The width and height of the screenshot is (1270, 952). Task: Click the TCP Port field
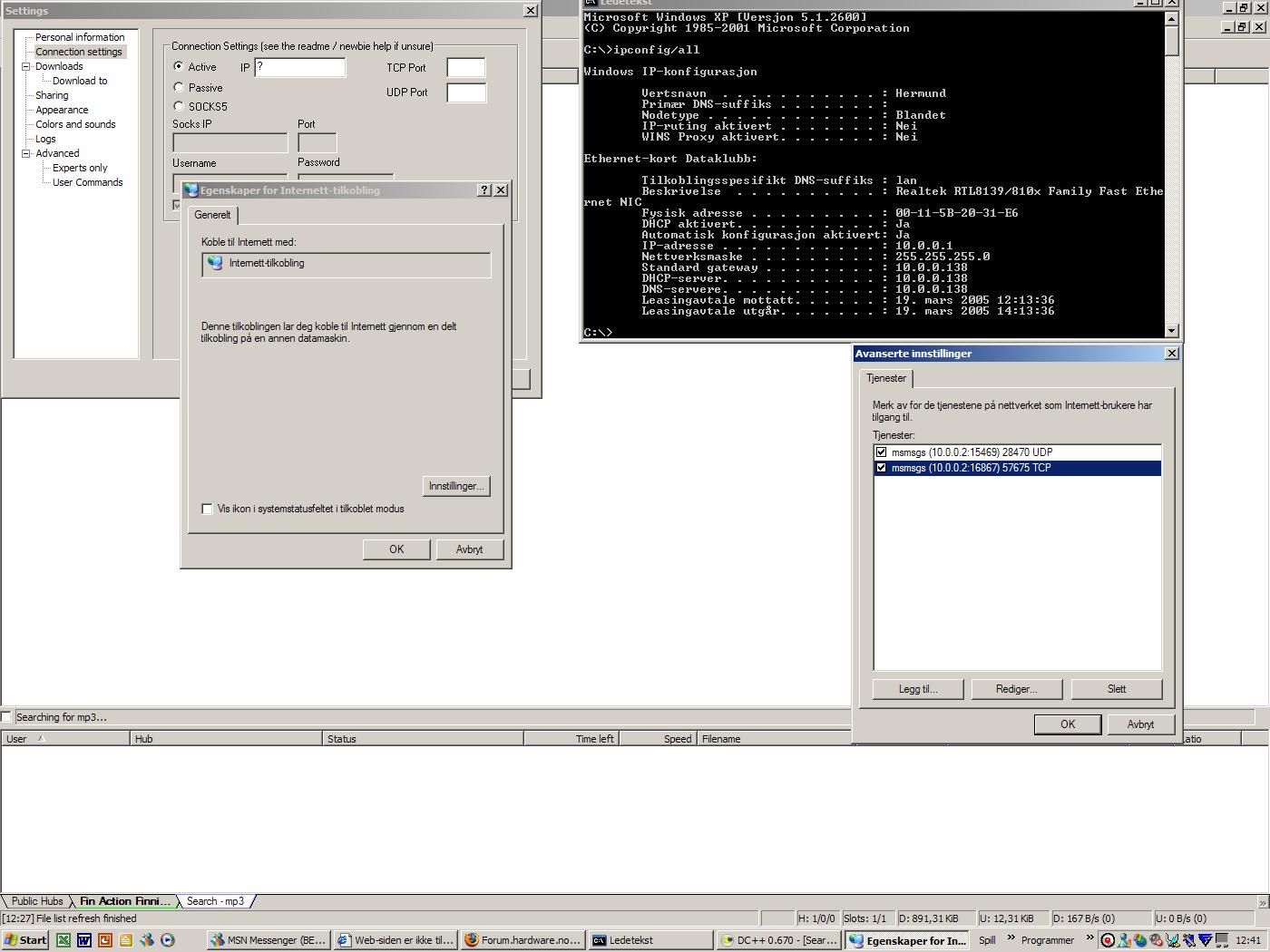pos(466,68)
